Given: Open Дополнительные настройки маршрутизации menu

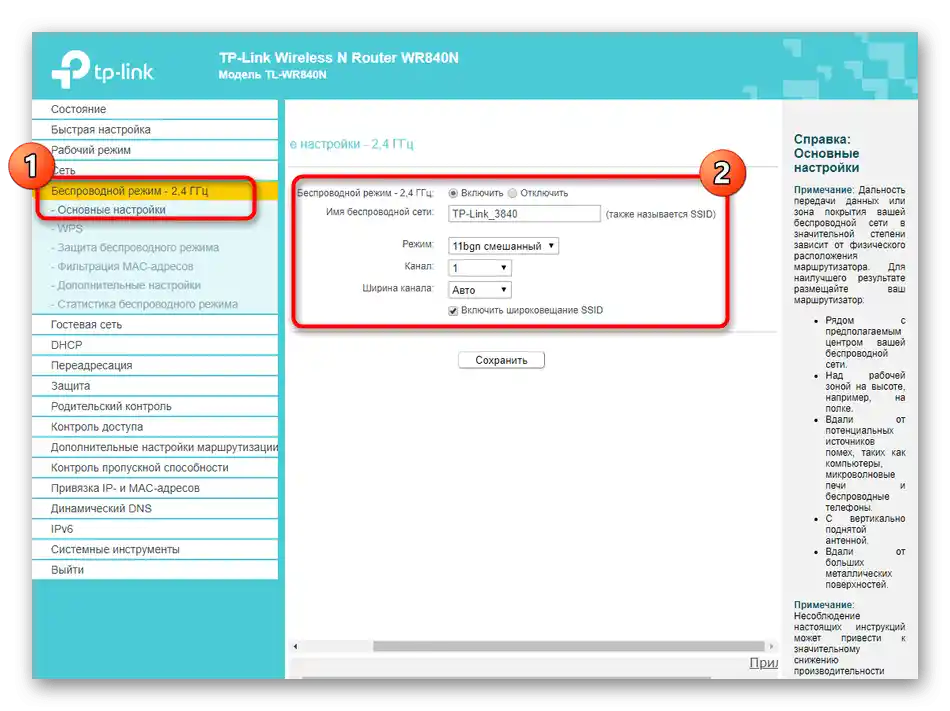Looking at the screenshot, I should point(155,448).
